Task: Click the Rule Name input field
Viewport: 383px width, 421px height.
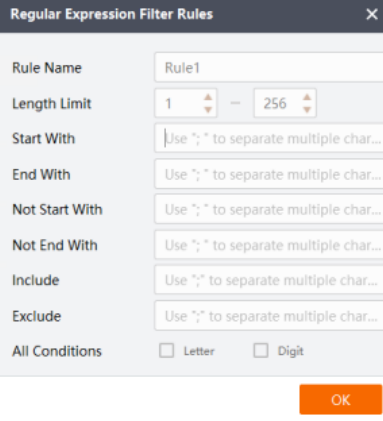Action: [269, 68]
